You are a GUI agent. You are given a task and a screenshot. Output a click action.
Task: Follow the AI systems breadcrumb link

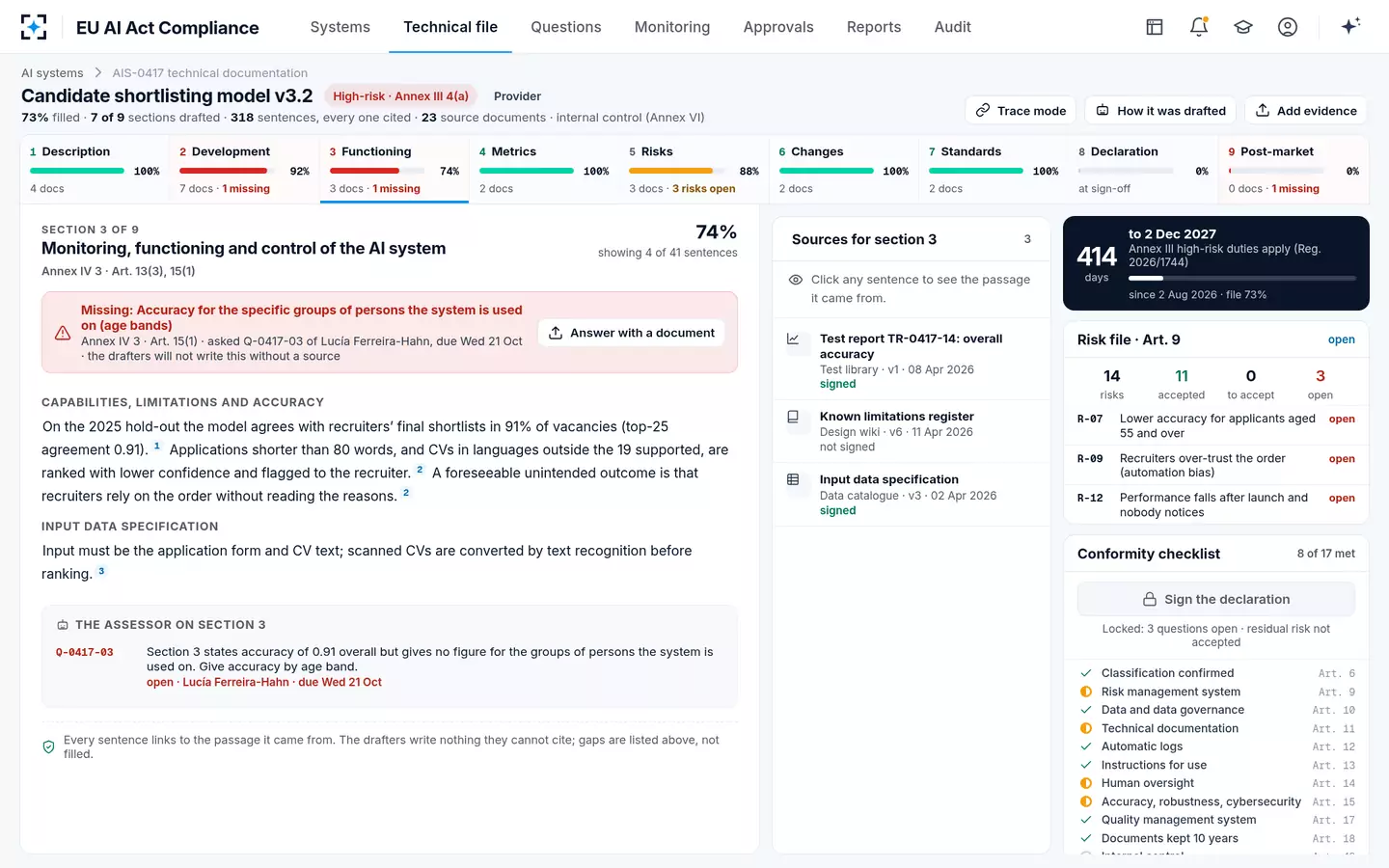coord(52,73)
